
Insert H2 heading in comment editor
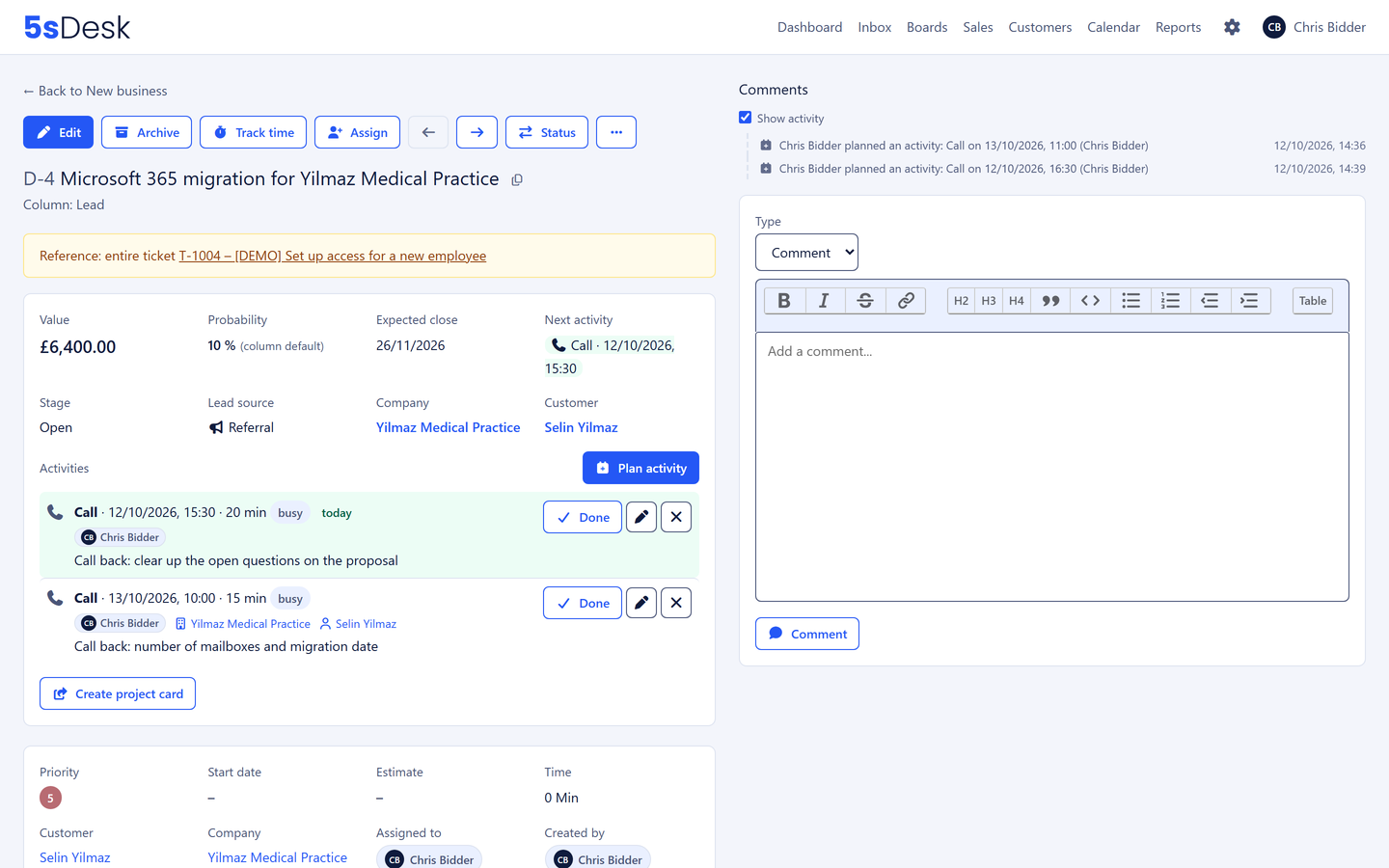(961, 301)
